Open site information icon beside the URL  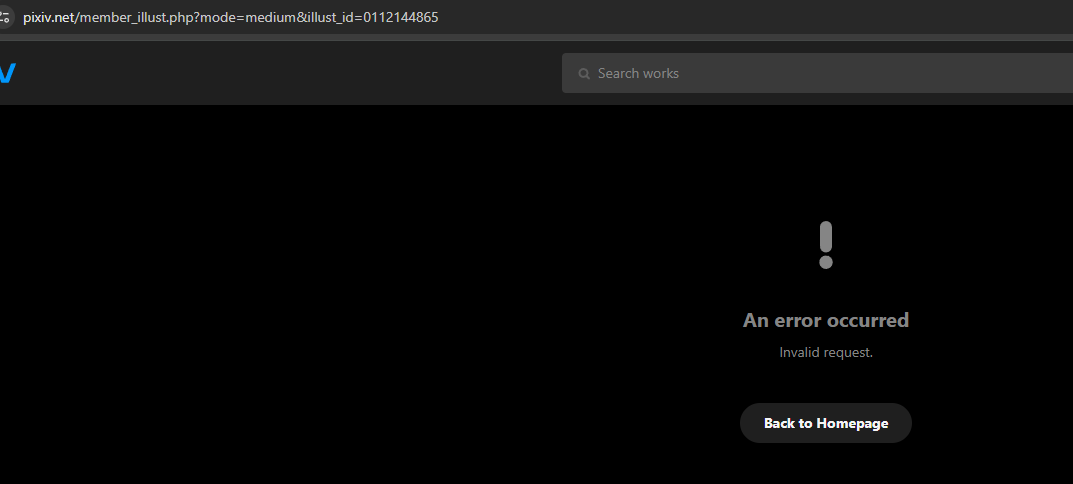click(5, 16)
